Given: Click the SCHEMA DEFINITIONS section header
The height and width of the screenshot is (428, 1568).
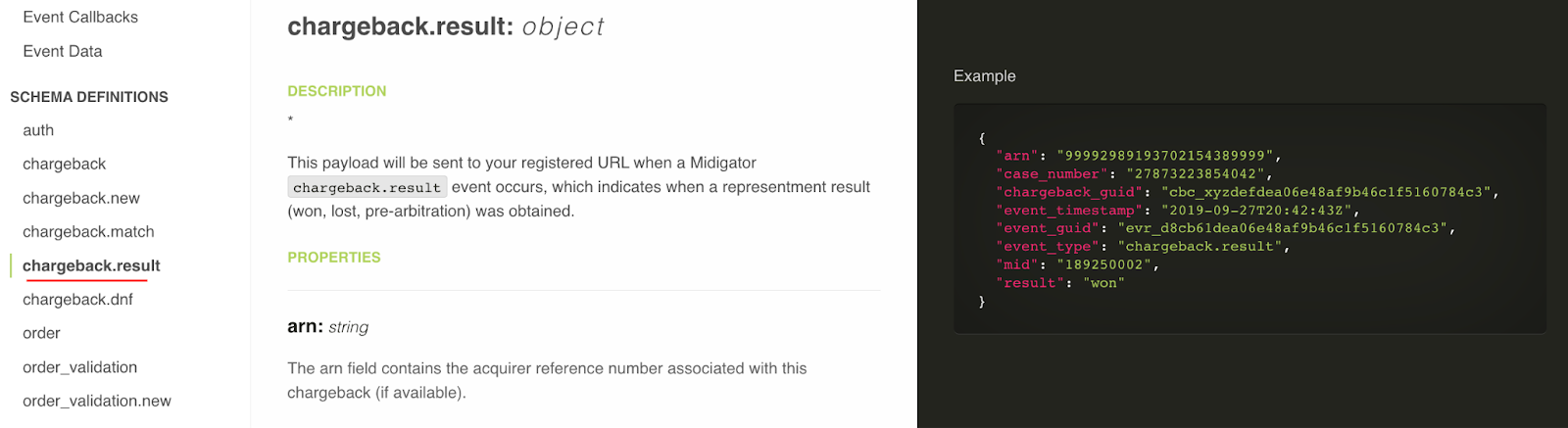Looking at the screenshot, I should click(89, 97).
